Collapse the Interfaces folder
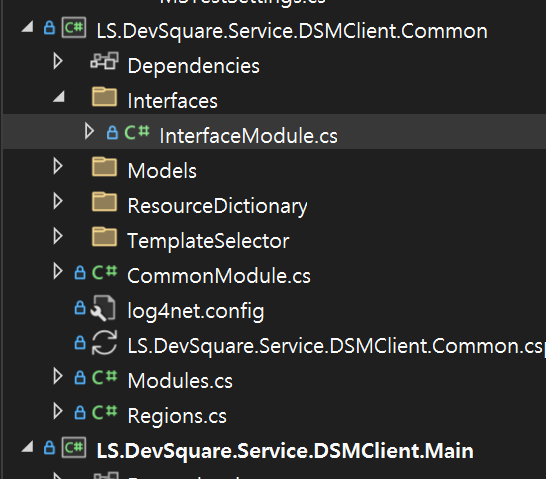Screen dimensions: 546x479 click(59, 96)
